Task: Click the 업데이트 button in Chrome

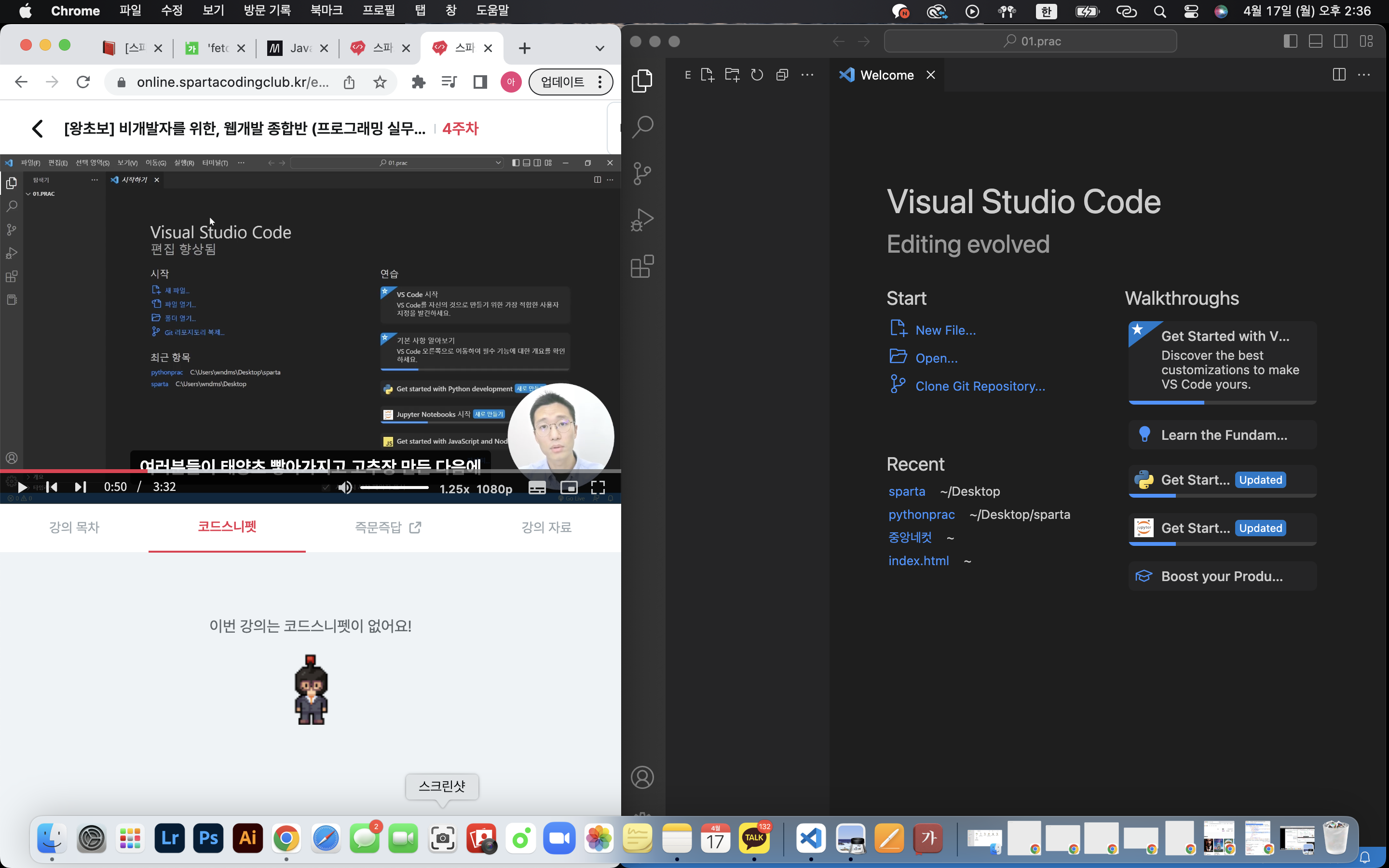Action: click(x=571, y=82)
